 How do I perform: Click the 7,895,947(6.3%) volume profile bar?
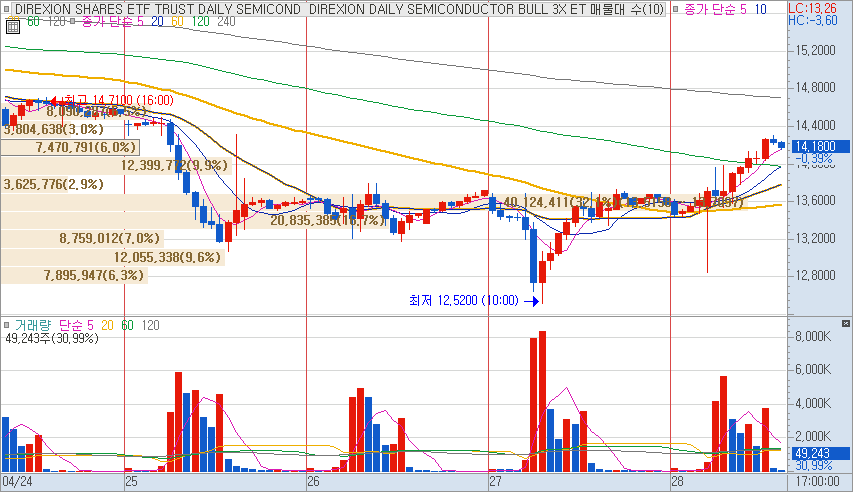[x=74, y=275]
